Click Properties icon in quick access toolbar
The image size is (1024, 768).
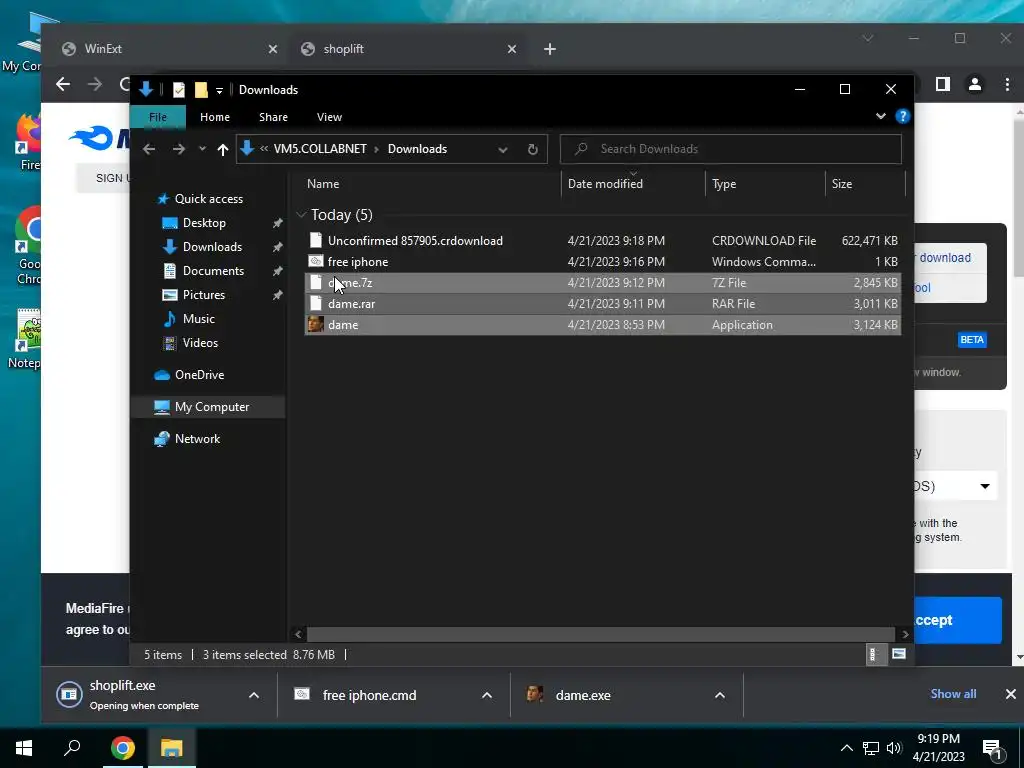click(178, 89)
